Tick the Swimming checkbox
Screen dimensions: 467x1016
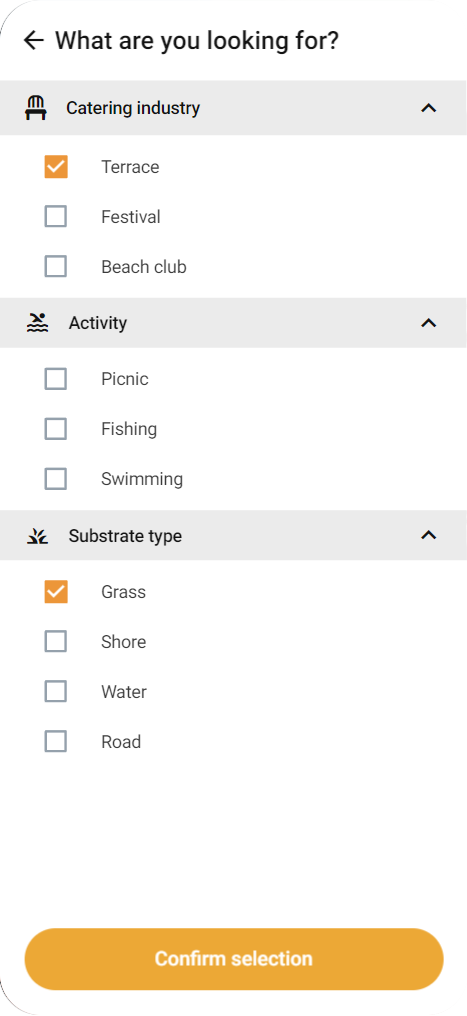click(56, 479)
